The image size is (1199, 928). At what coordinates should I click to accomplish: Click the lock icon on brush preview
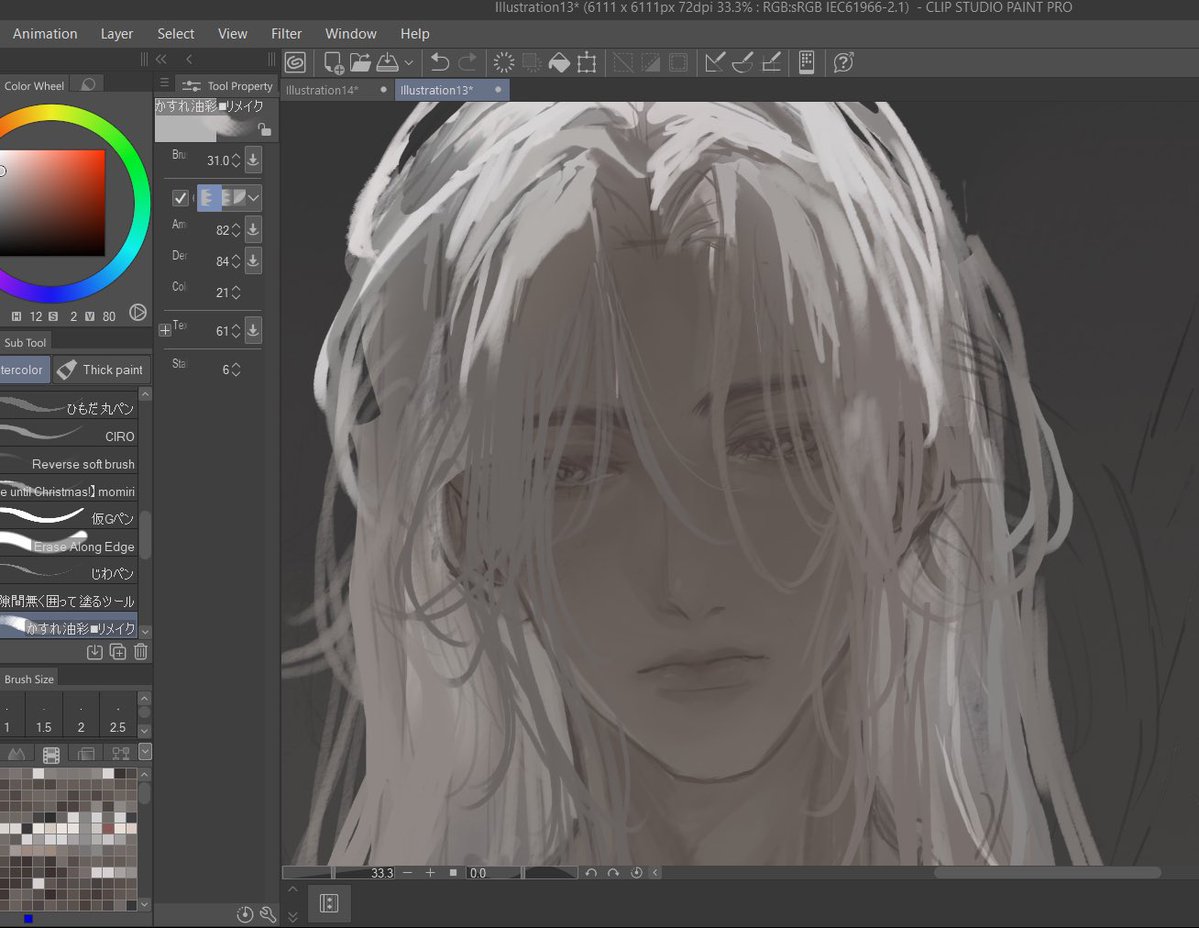coord(265,129)
